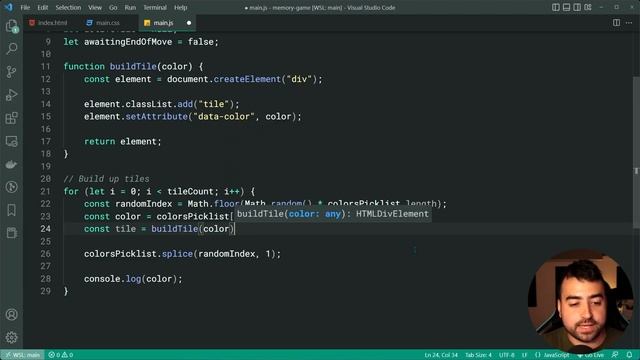Open the Accounts menu icon
The height and width of the screenshot is (360, 640).
click(x=11, y=314)
